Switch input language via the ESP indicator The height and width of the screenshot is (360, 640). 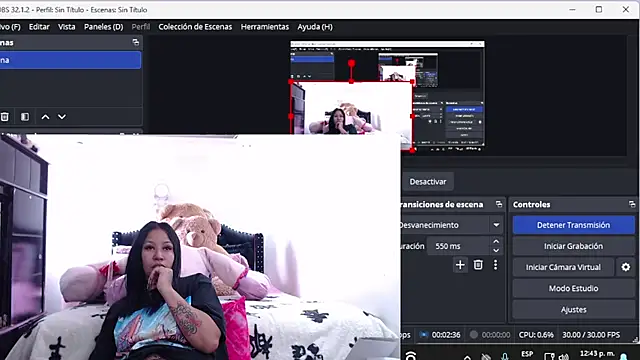click(x=527, y=354)
